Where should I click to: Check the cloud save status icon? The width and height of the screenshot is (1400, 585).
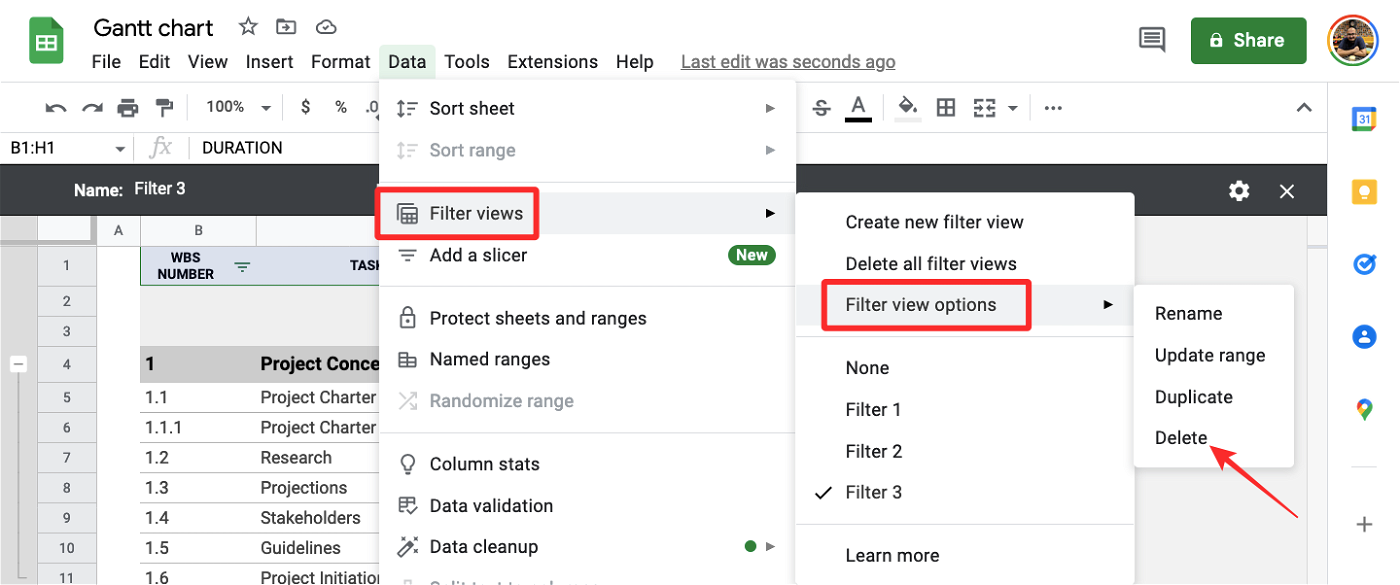[325, 27]
